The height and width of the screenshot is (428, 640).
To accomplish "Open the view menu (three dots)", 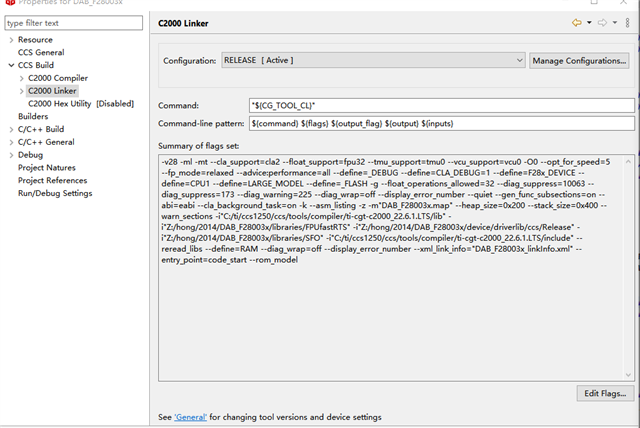I will pos(626,22).
